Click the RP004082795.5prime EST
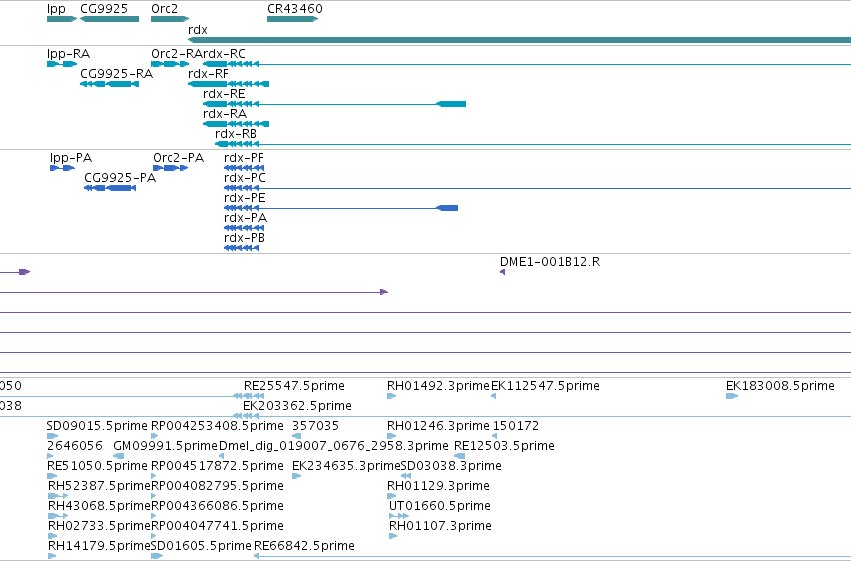 [x=154, y=496]
